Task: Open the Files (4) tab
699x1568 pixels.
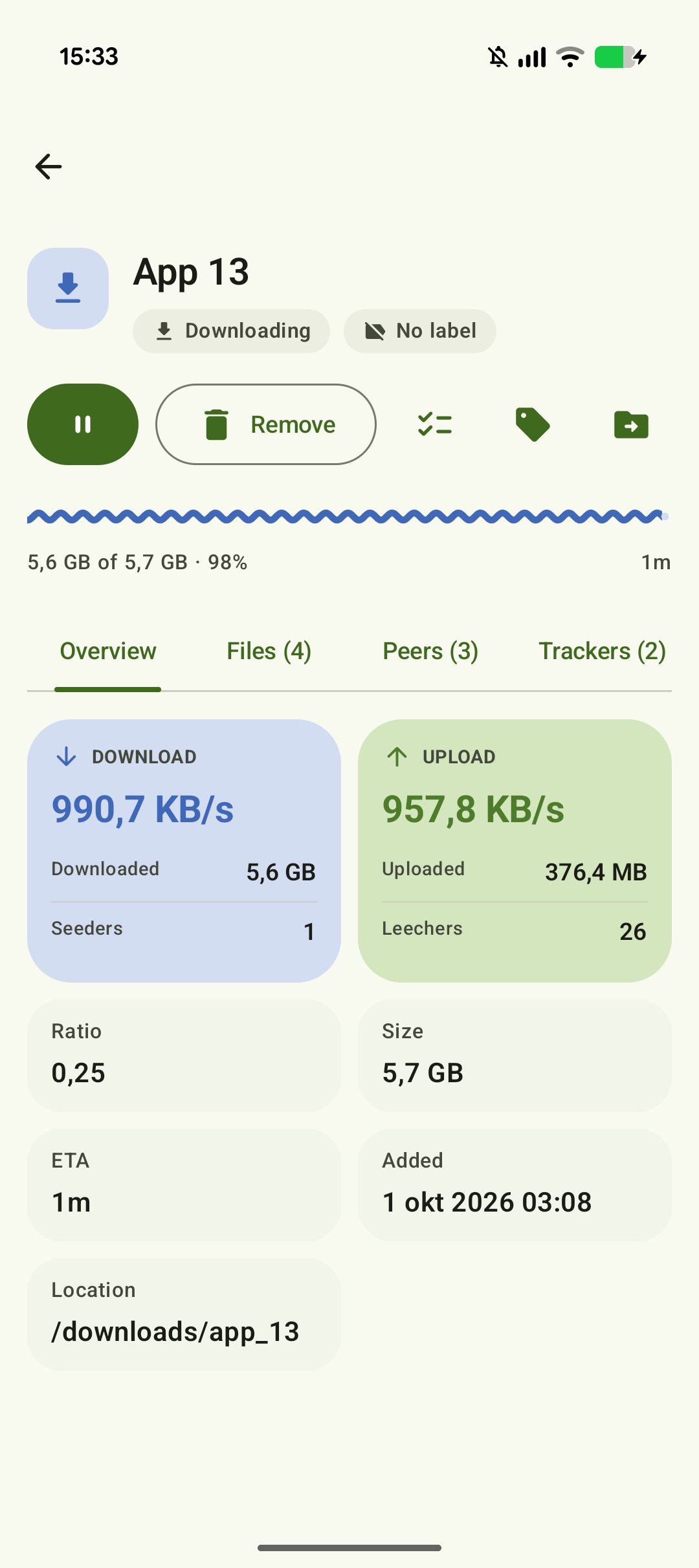Action: click(x=269, y=651)
